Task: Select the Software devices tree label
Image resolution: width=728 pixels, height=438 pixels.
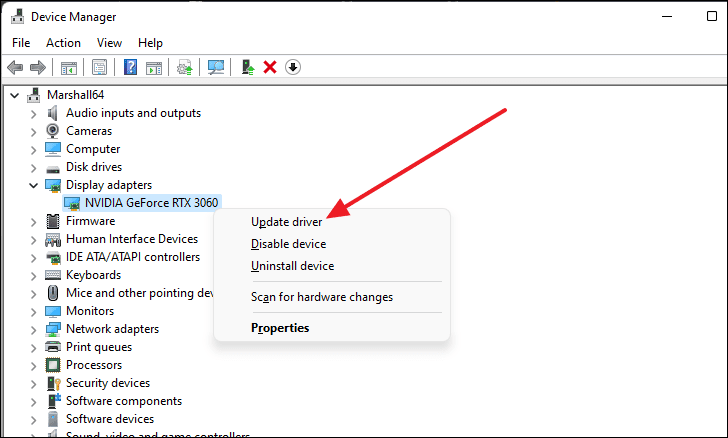Action: [x=110, y=419]
